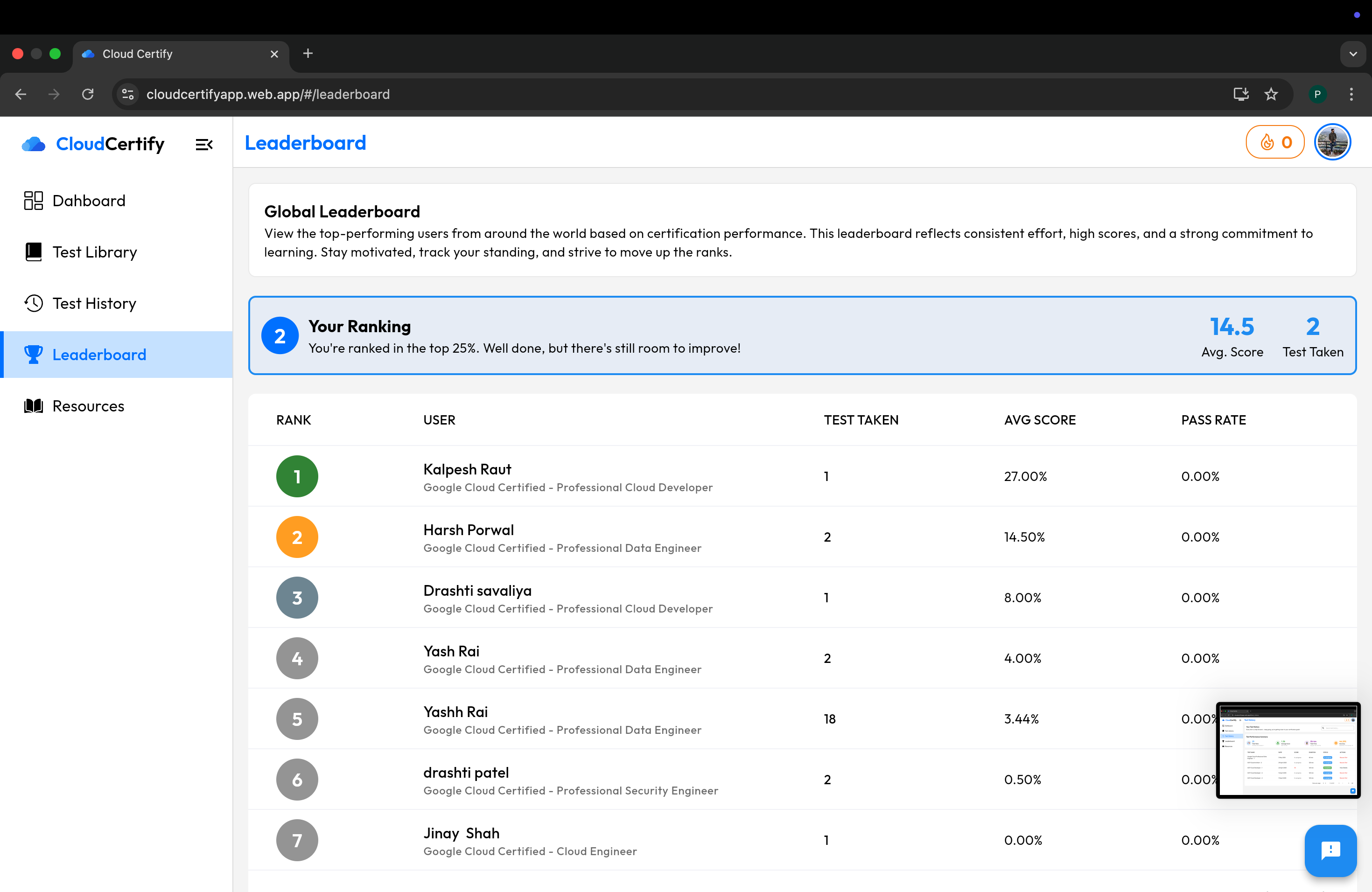Screen dimensions: 1372x892
Task: Select the Leaderboard trophy icon
Action: click(34, 355)
